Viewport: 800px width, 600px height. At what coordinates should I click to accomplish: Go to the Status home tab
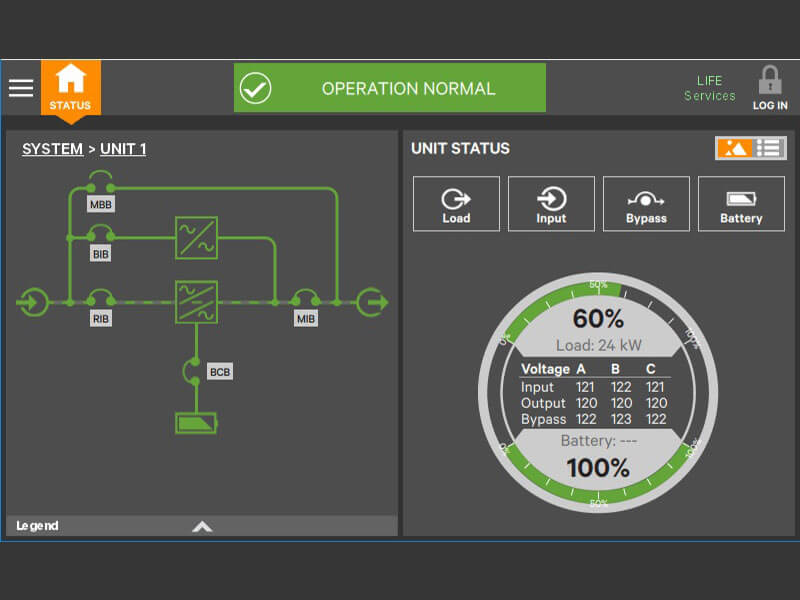point(70,88)
